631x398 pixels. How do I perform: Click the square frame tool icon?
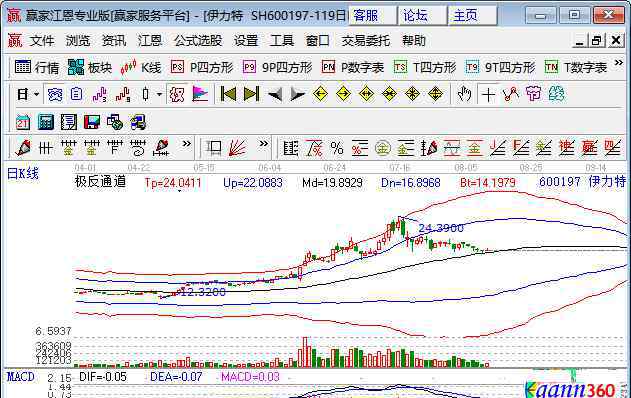click(x=214, y=148)
